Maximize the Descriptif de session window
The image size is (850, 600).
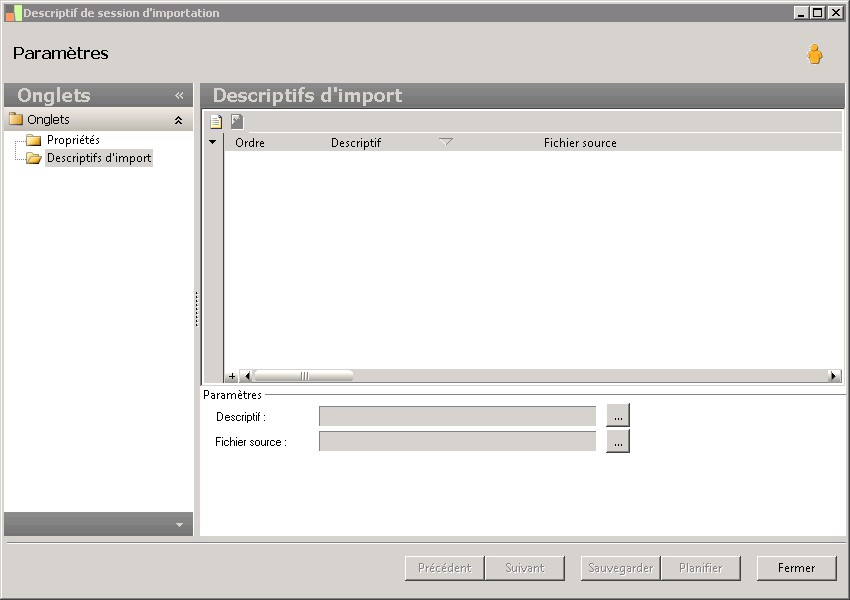click(817, 12)
